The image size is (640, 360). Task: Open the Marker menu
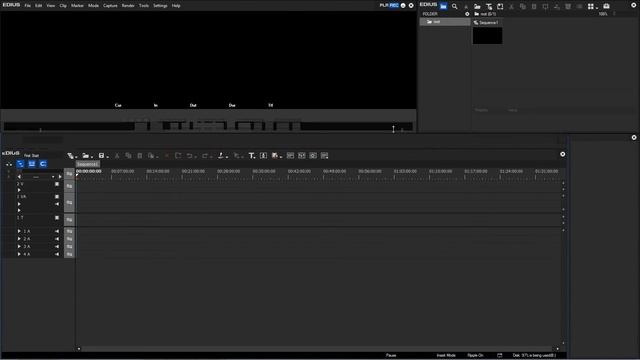[x=77, y=6]
